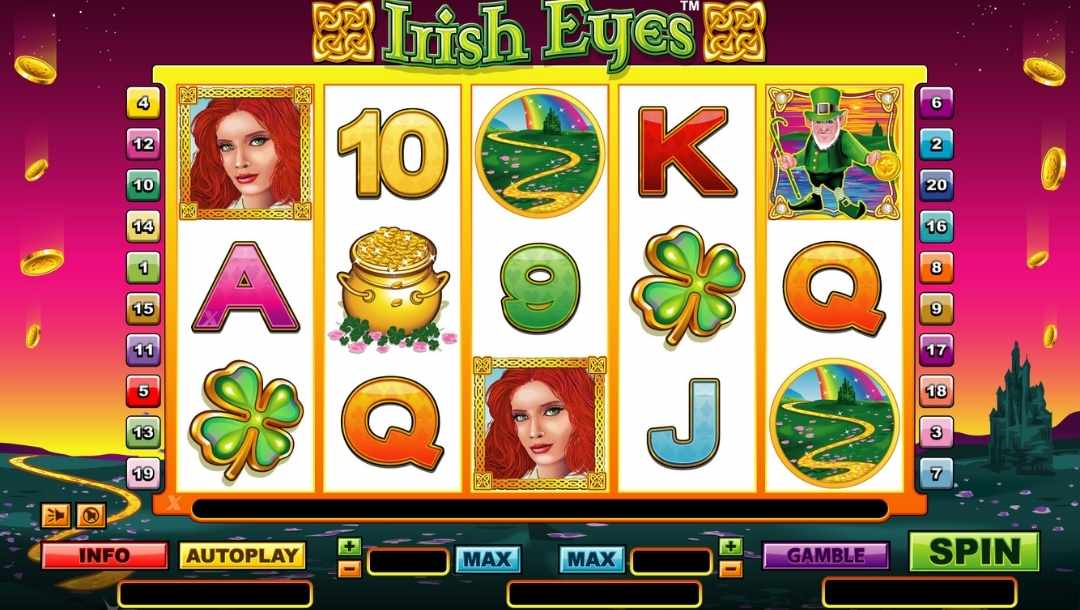The image size is (1080, 610).
Task: Decrease value with the left orange minus
Action: (349, 569)
